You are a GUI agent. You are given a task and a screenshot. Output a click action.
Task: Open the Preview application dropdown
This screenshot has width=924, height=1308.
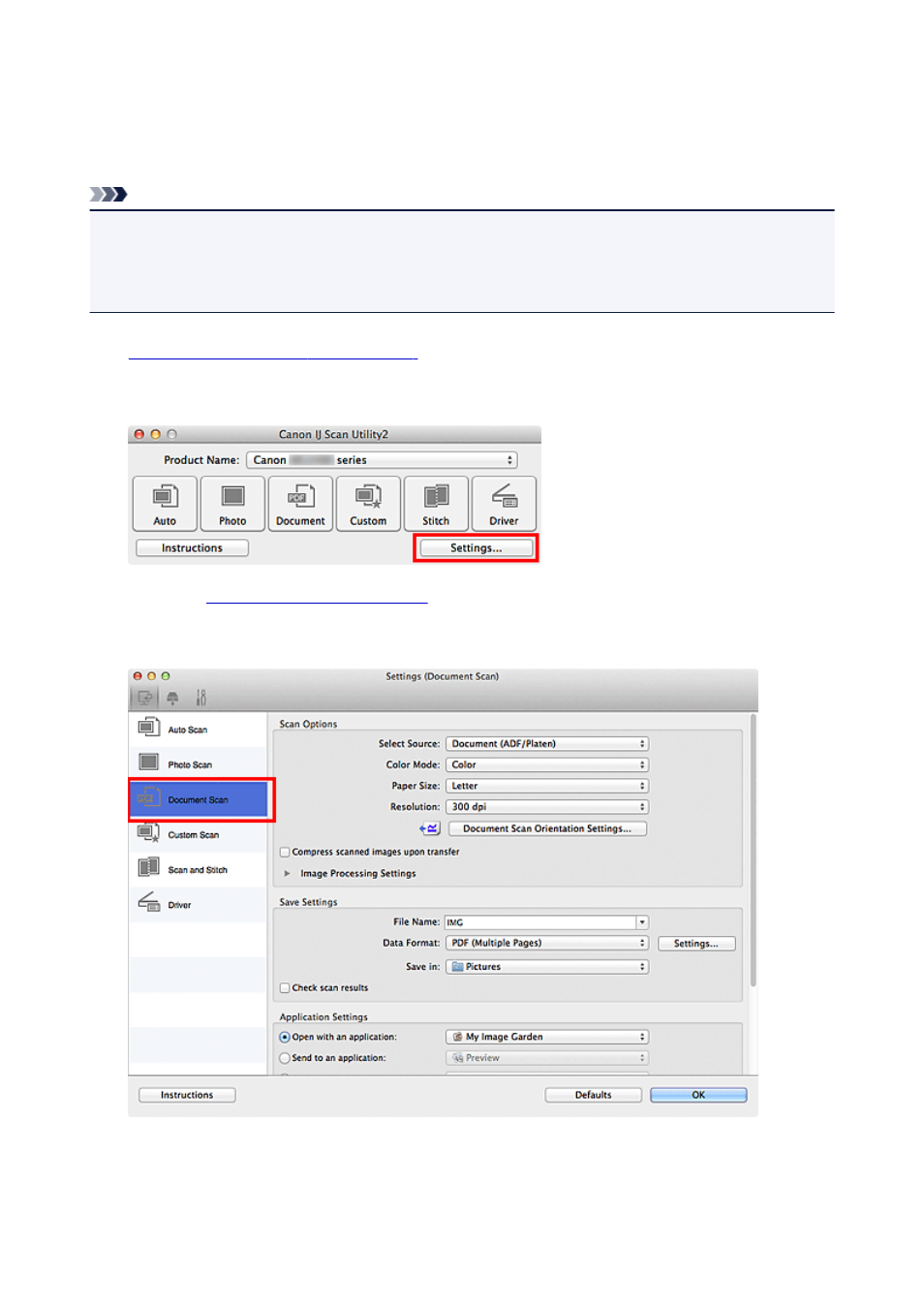[x=547, y=1058]
